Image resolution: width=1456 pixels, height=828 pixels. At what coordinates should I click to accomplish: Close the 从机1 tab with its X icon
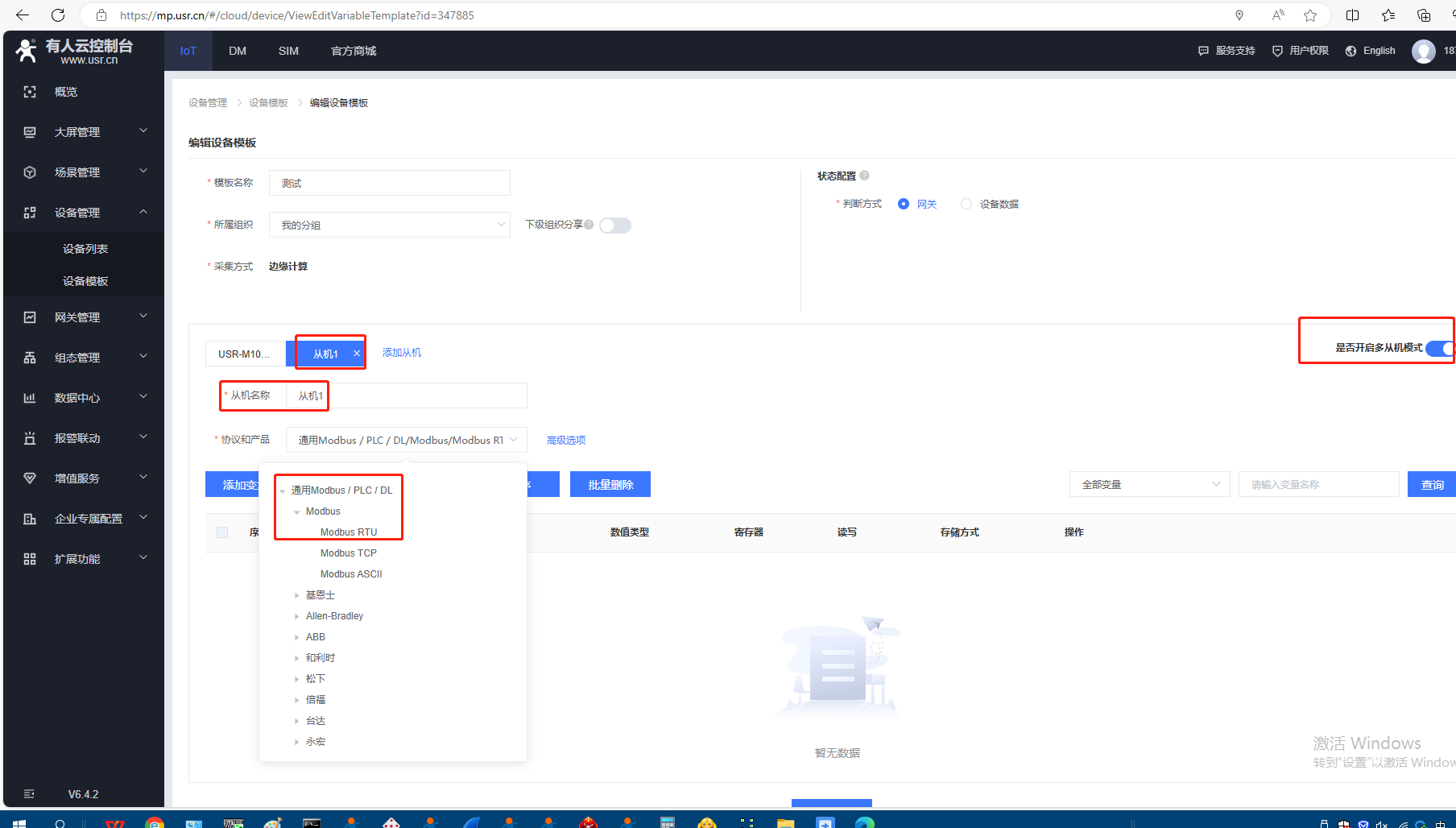coord(357,354)
